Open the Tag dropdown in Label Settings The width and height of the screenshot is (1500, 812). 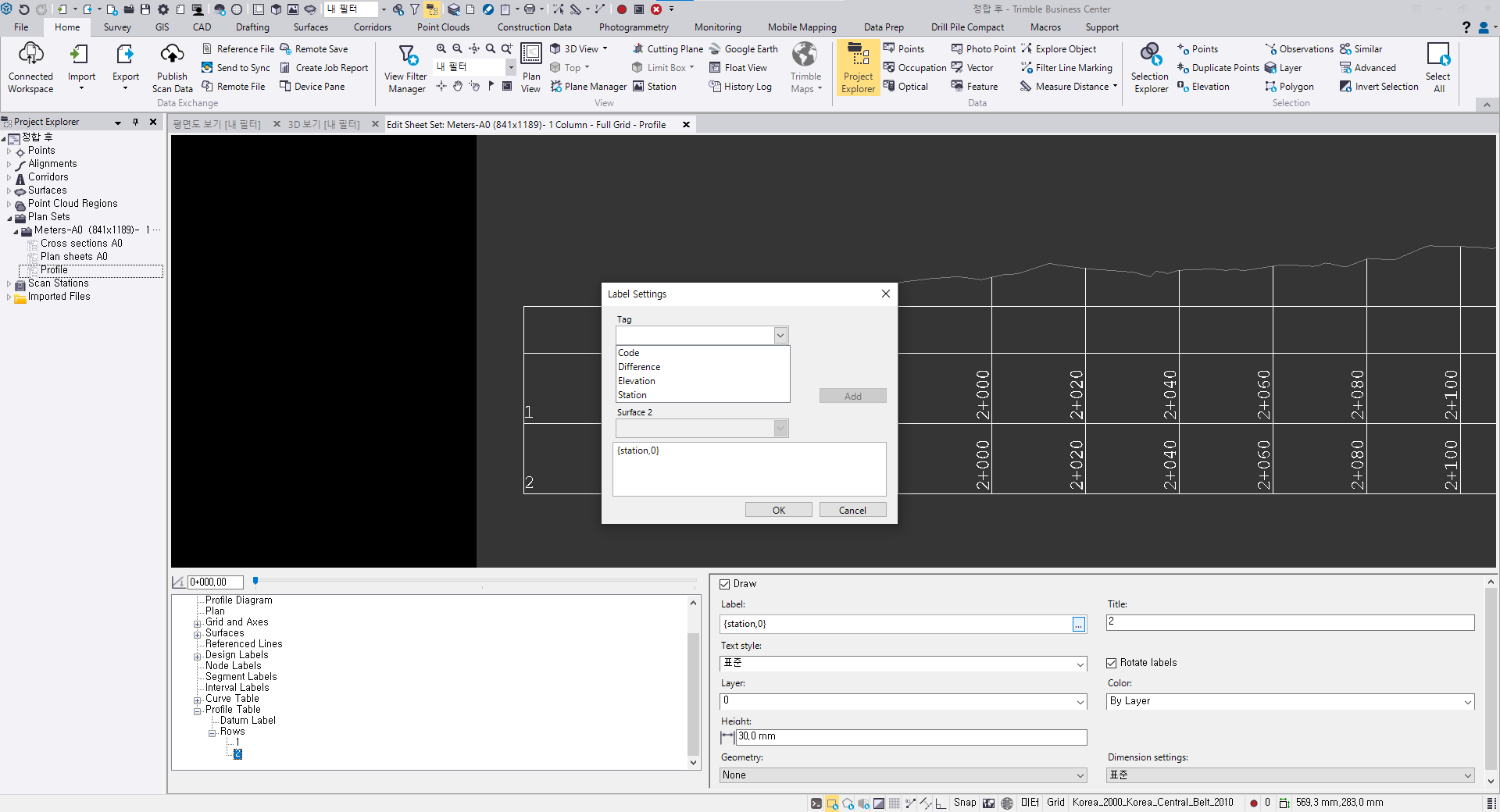tap(780, 336)
